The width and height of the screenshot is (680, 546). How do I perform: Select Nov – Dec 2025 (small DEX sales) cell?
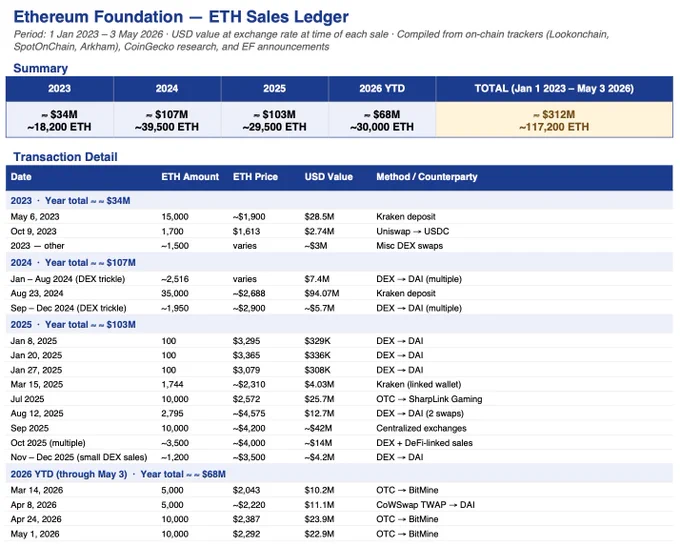78,458
